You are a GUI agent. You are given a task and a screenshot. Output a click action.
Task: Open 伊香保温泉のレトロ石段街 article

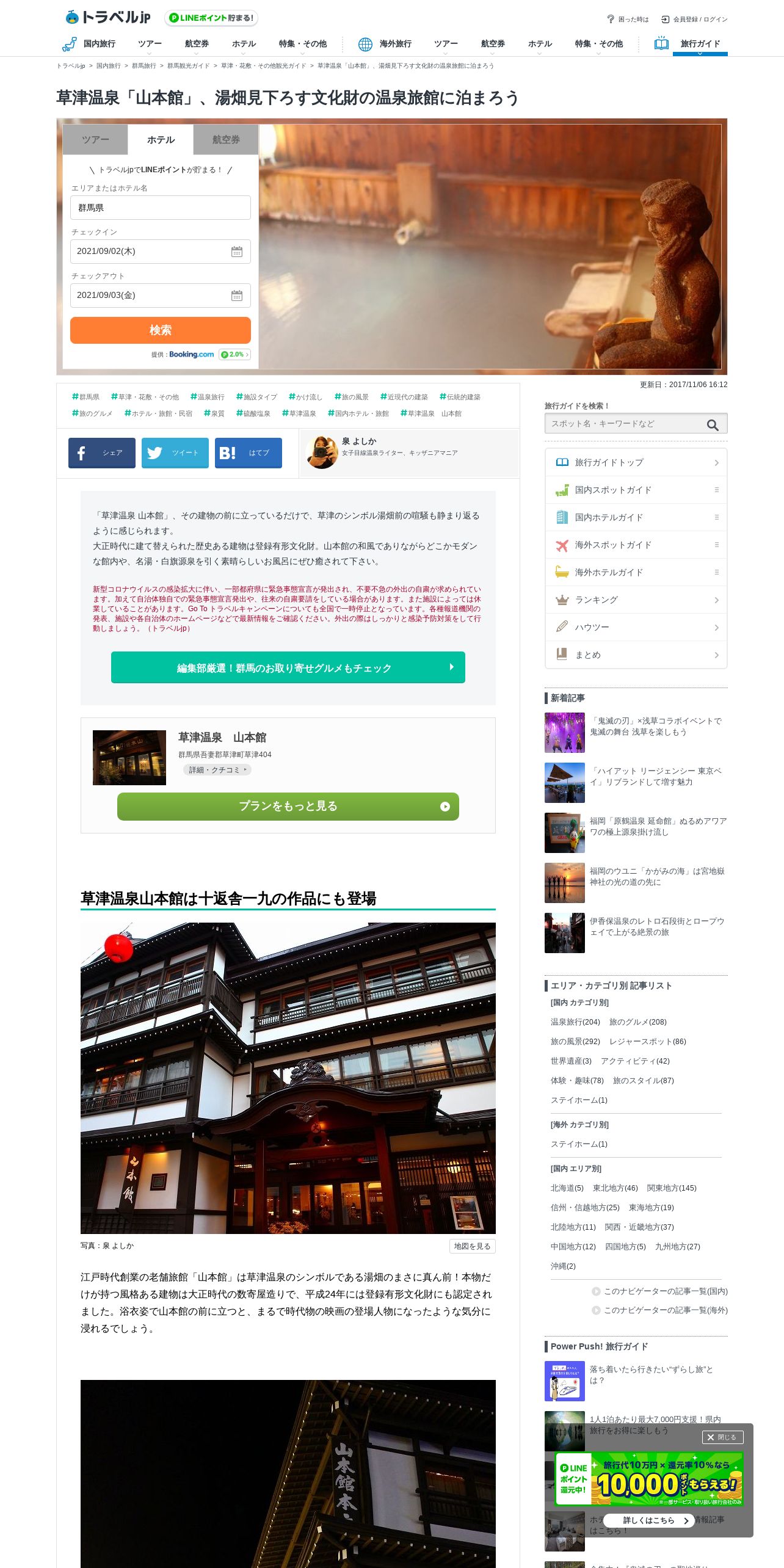coord(636,933)
